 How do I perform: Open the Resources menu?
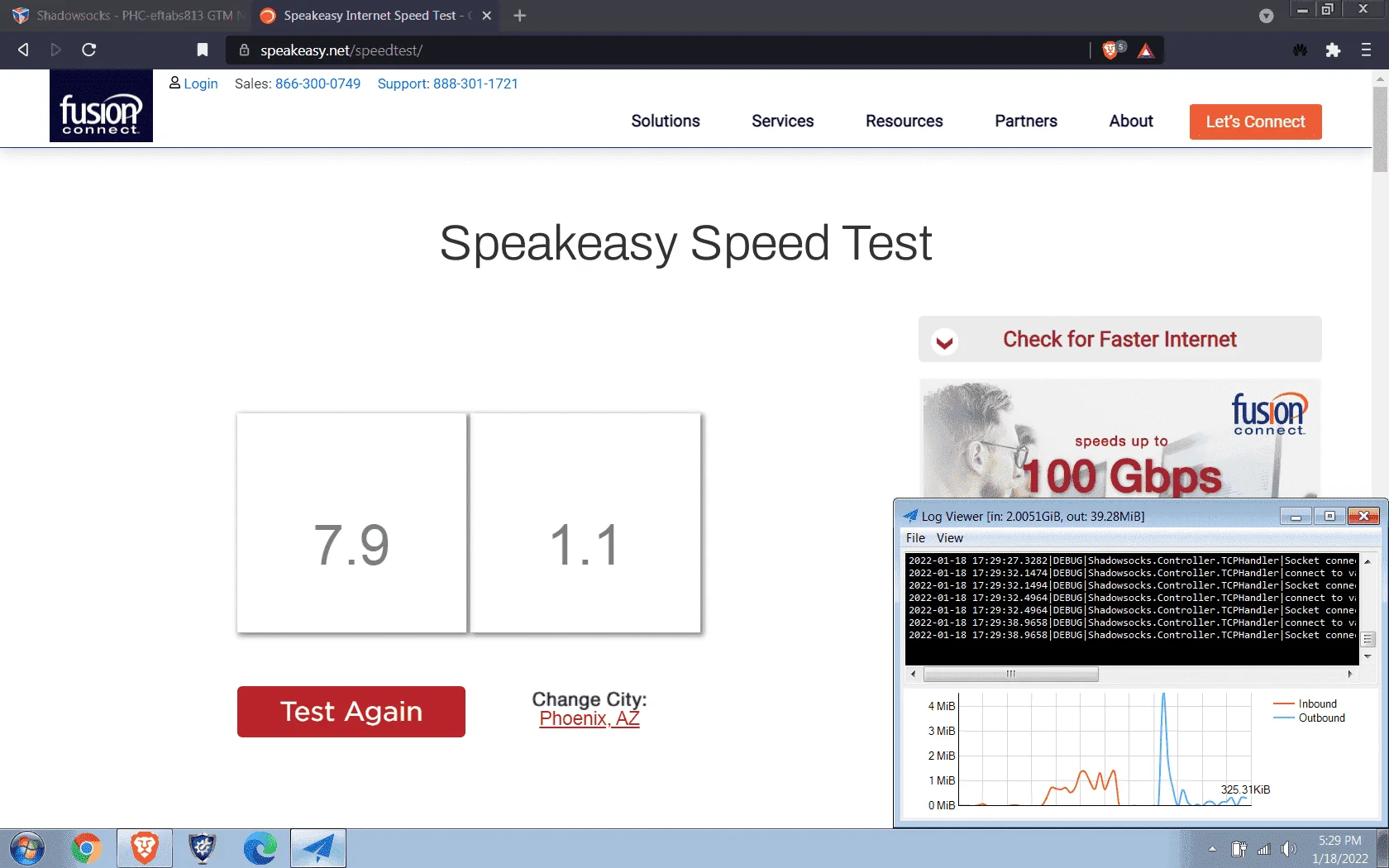904,121
